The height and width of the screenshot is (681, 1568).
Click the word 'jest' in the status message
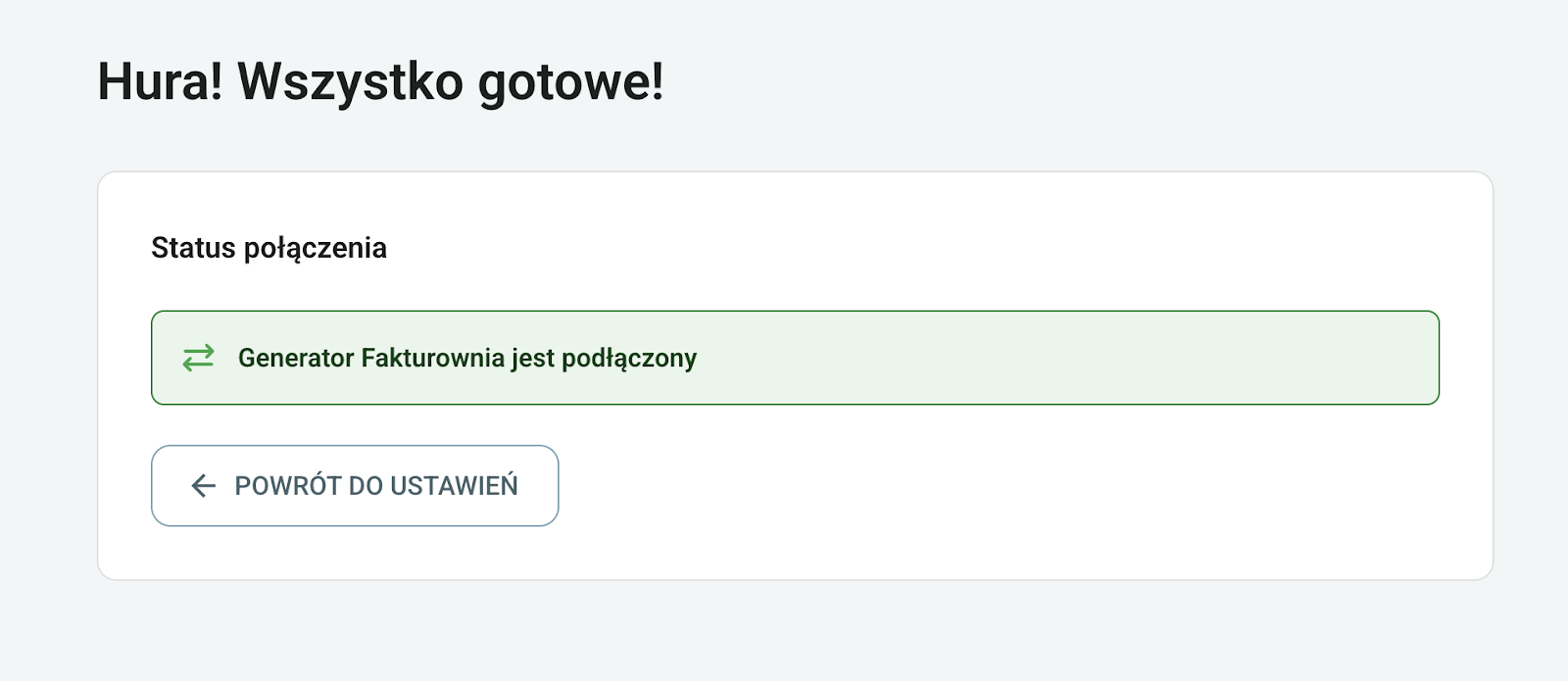coord(533,359)
